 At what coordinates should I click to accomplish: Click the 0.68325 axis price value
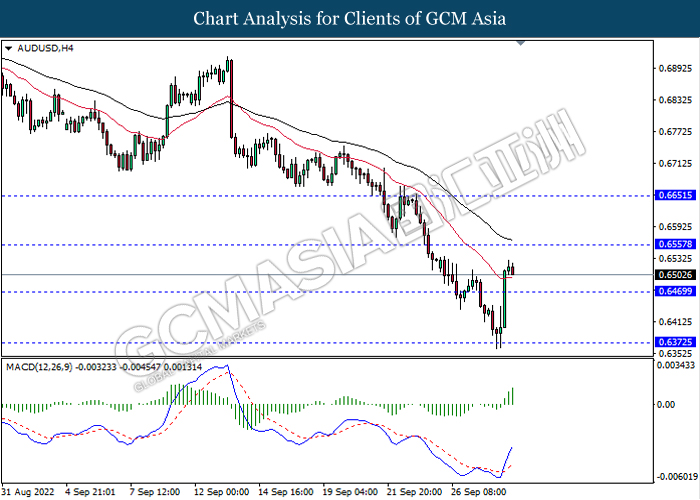(675, 100)
